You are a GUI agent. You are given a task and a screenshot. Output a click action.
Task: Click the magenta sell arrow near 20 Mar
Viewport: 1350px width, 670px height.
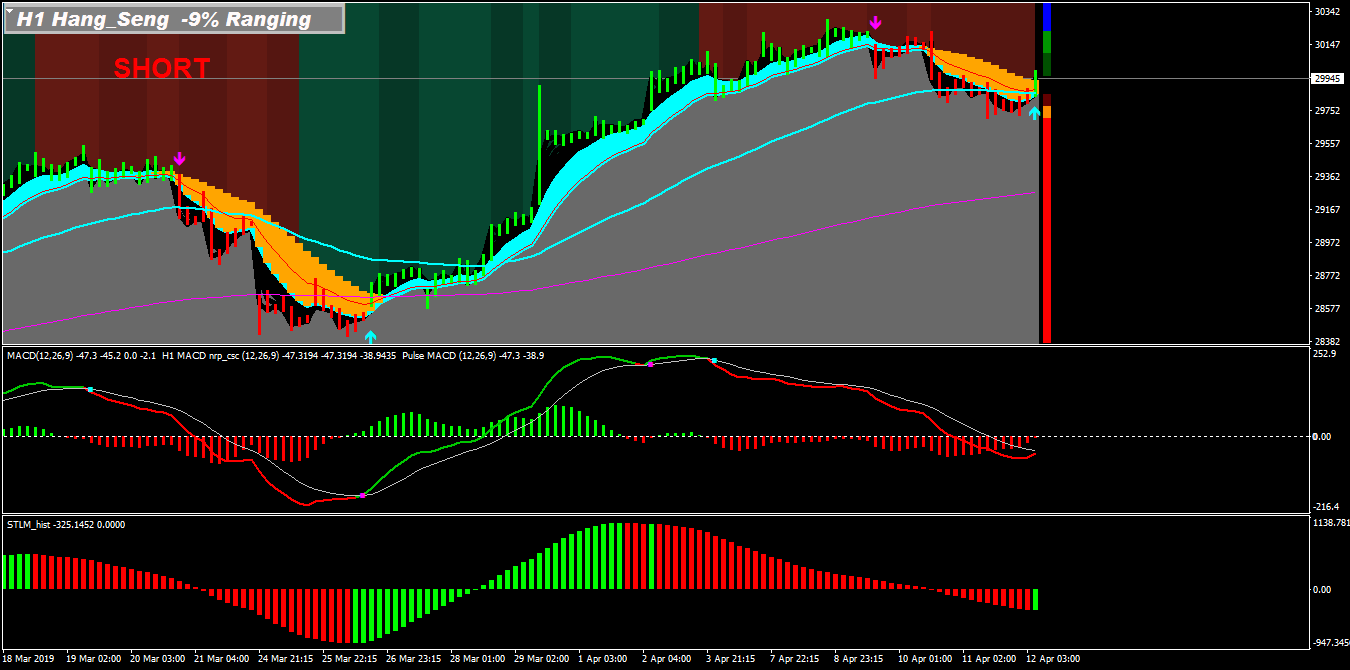coord(179,159)
